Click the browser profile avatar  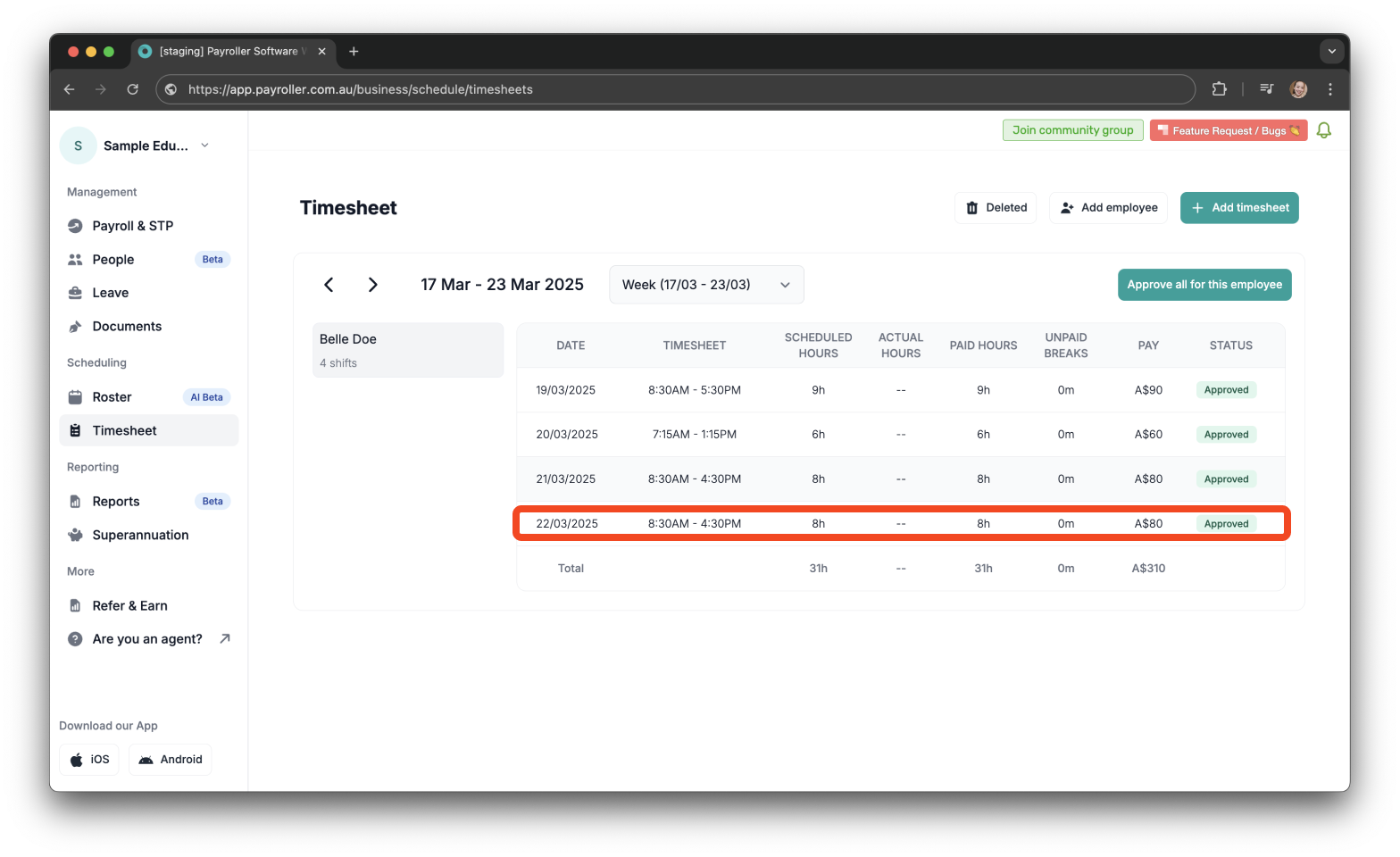pyautogui.click(x=1299, y=89)
